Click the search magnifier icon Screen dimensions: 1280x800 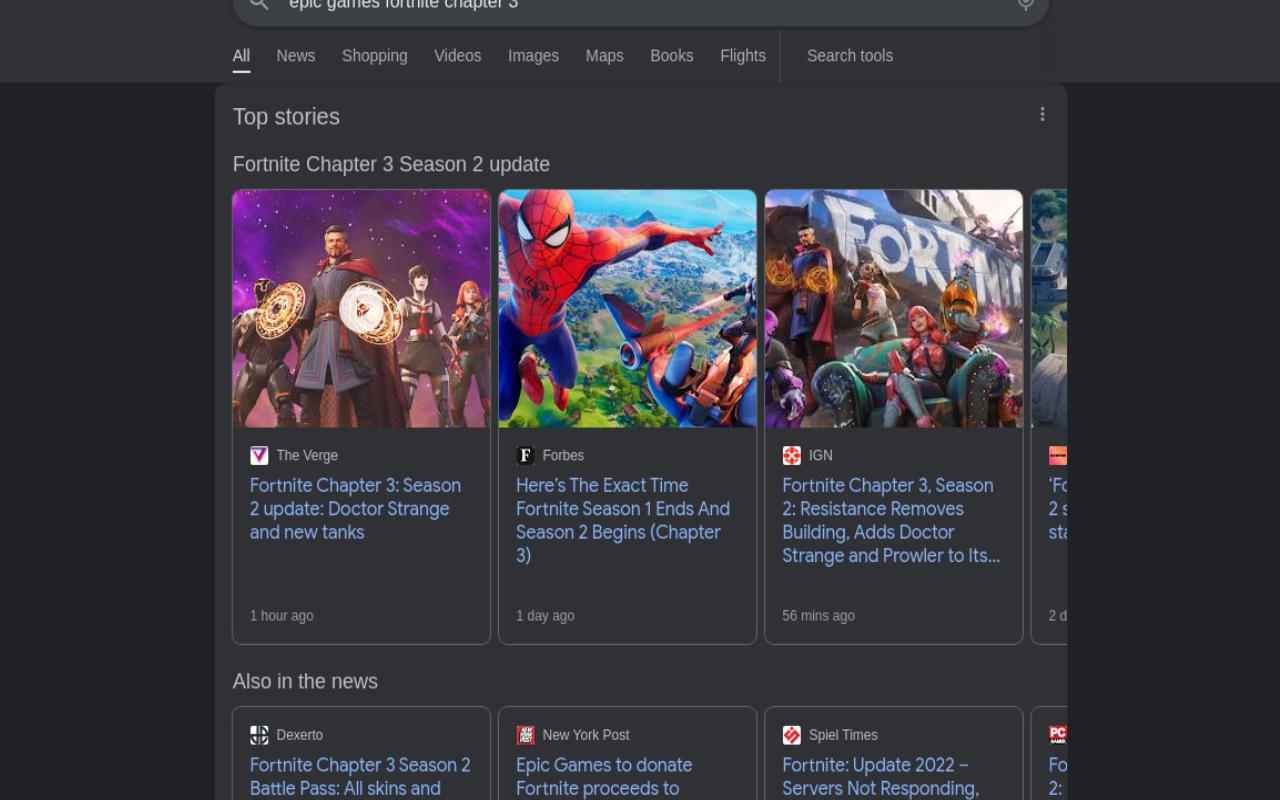click(259, 4)
